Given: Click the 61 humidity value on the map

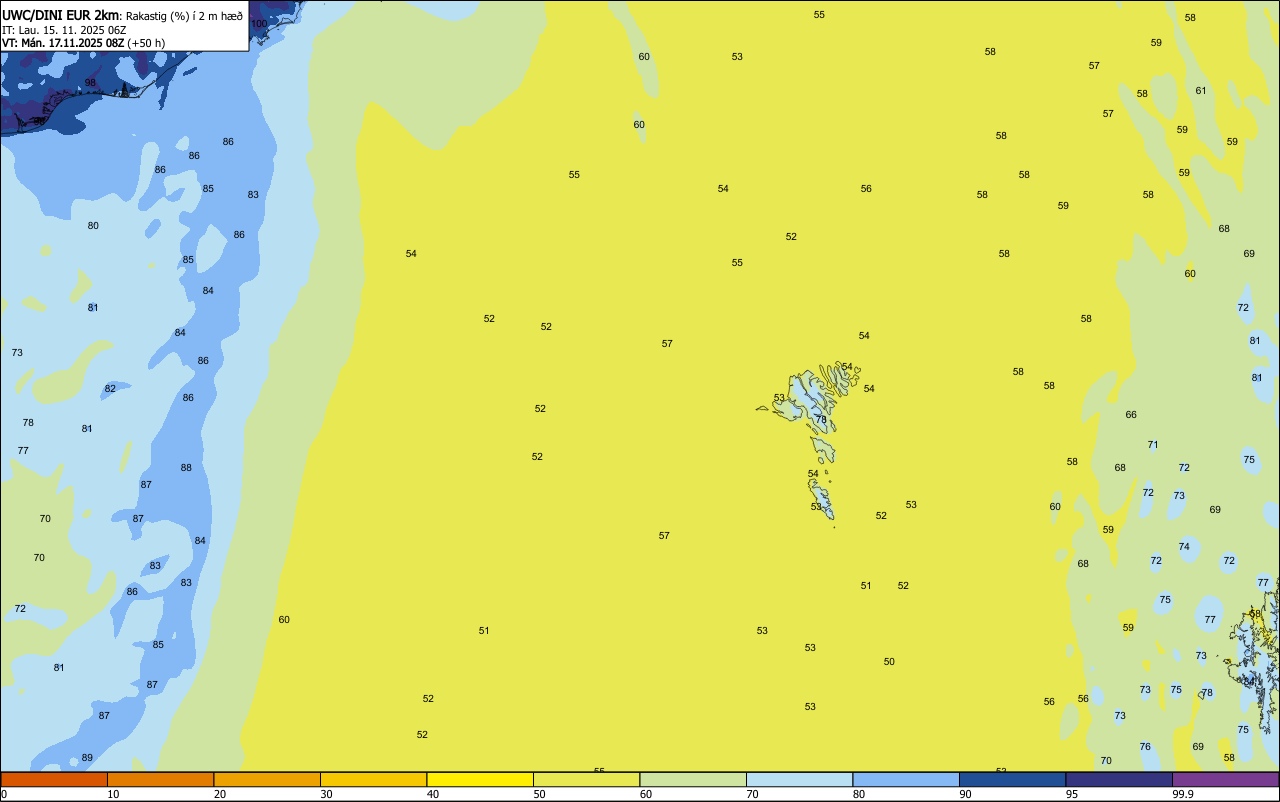Looking at the screenshot, I should (x=1201, y=91).
